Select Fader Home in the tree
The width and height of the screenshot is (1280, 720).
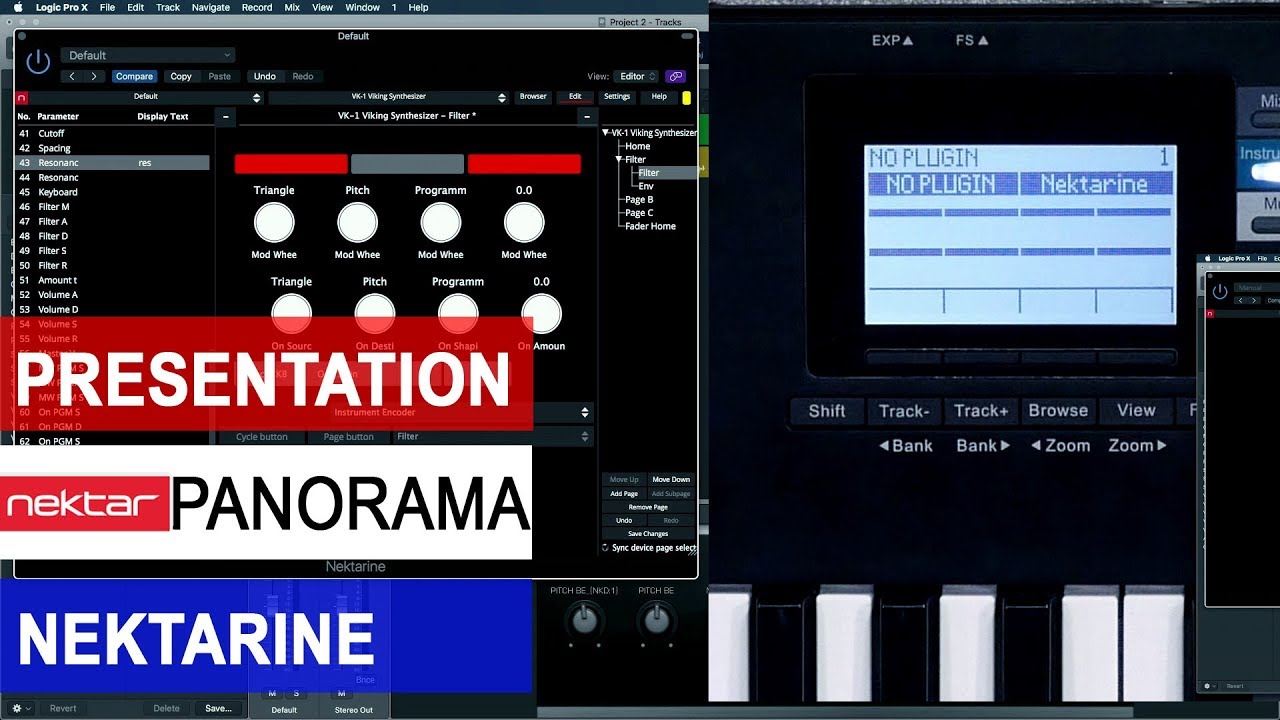650,226
